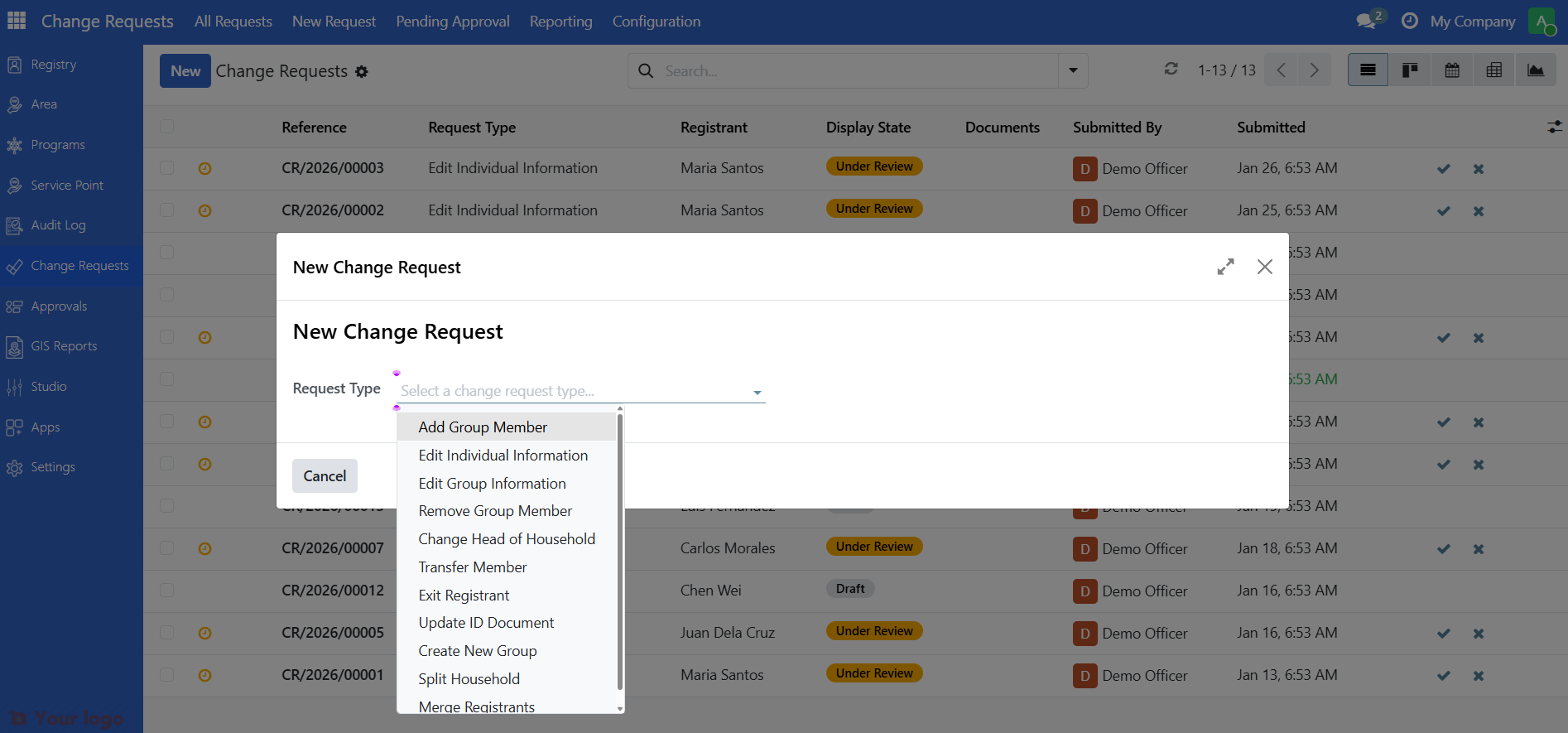This screenshot has width=1568, height=733.
Task: Go to next page of records
Action: coord(1315,70)
